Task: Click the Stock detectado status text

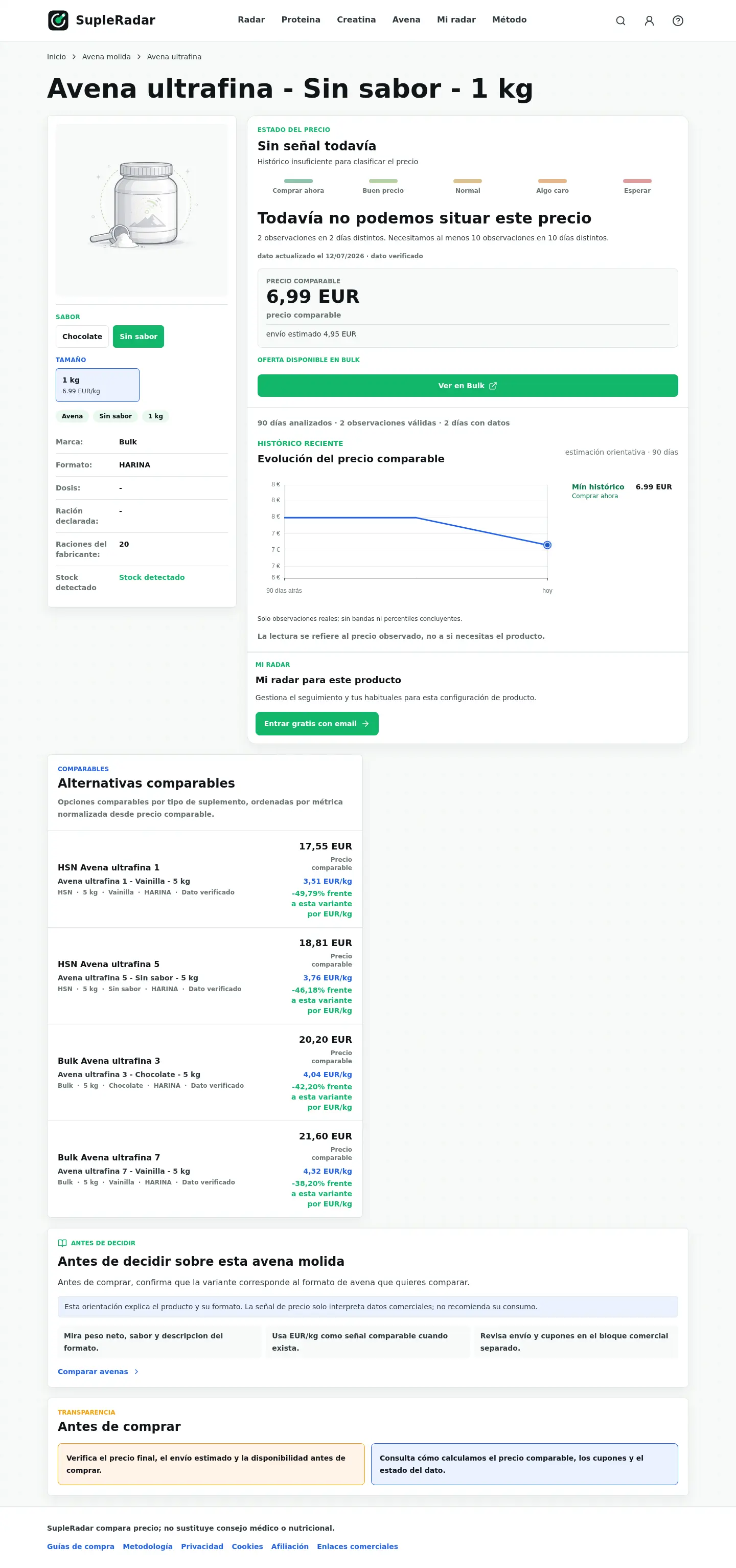Action: tap(152, 578)
